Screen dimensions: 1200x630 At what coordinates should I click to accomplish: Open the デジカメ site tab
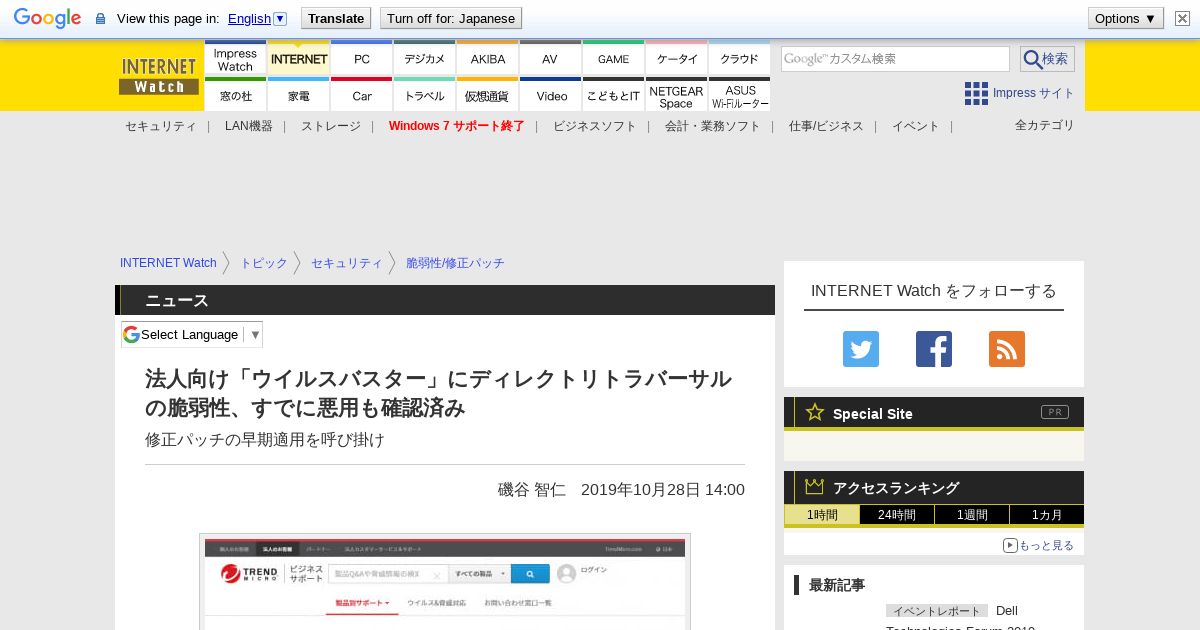(x=425, y=59)
